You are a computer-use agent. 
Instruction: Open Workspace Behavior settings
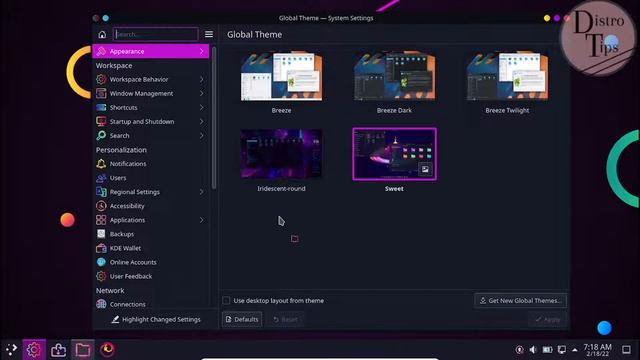[151, 79]
